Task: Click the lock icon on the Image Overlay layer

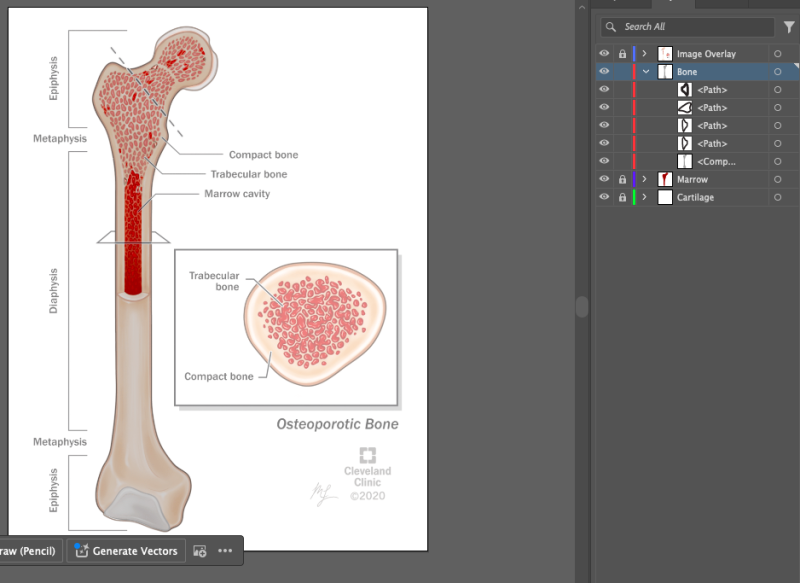Action: point(622,54)
